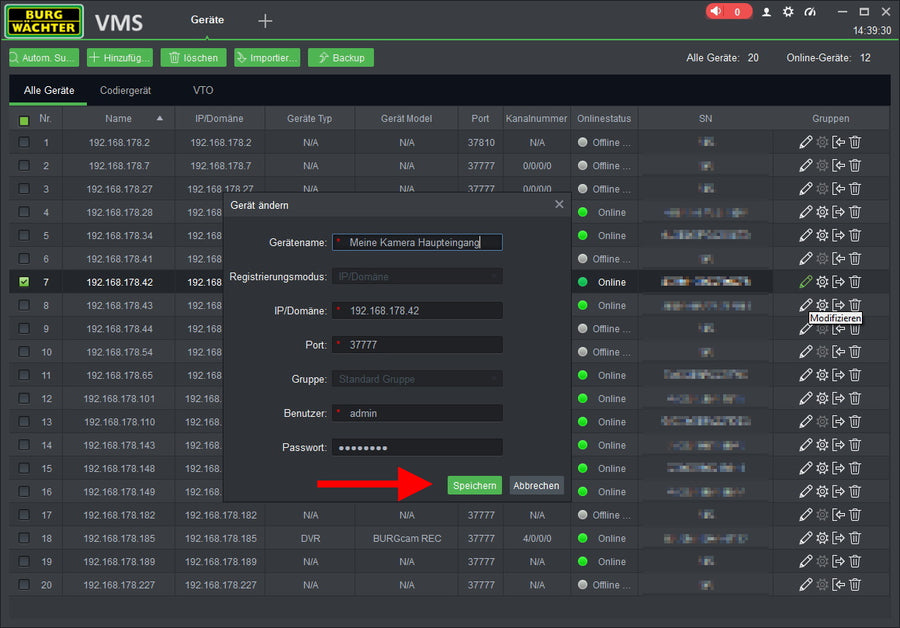
Task: Click the red alarm speaker icon
Action: (716, 12)
